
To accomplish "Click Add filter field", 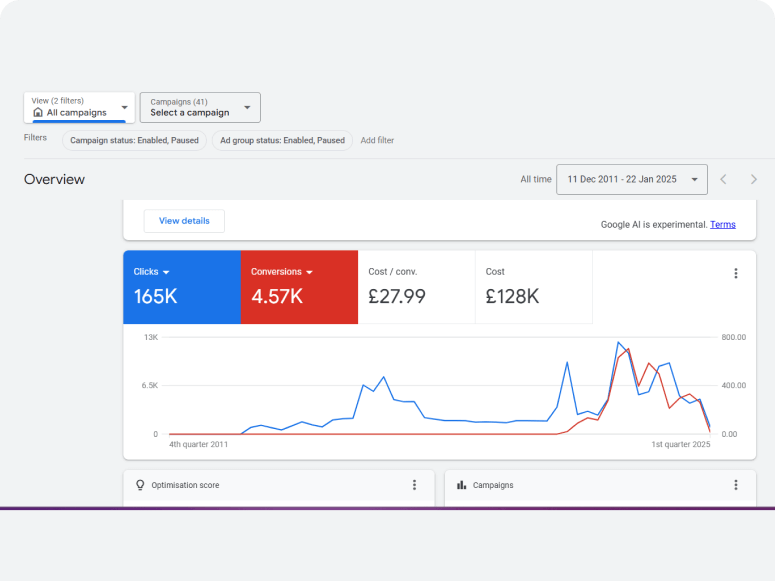I will tap(377, 141).
